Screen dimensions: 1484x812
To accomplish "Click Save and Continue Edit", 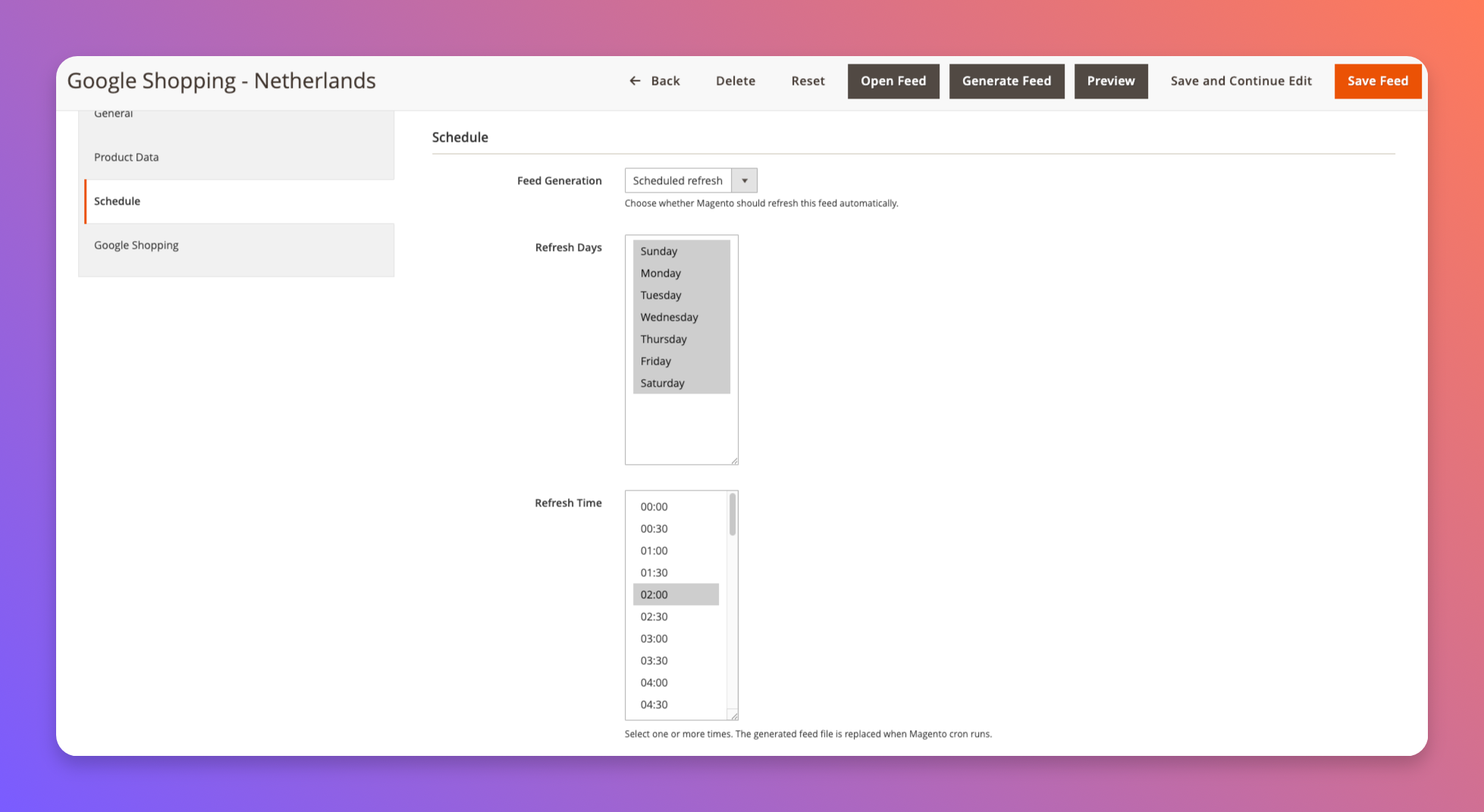I will click(1241, 81).
